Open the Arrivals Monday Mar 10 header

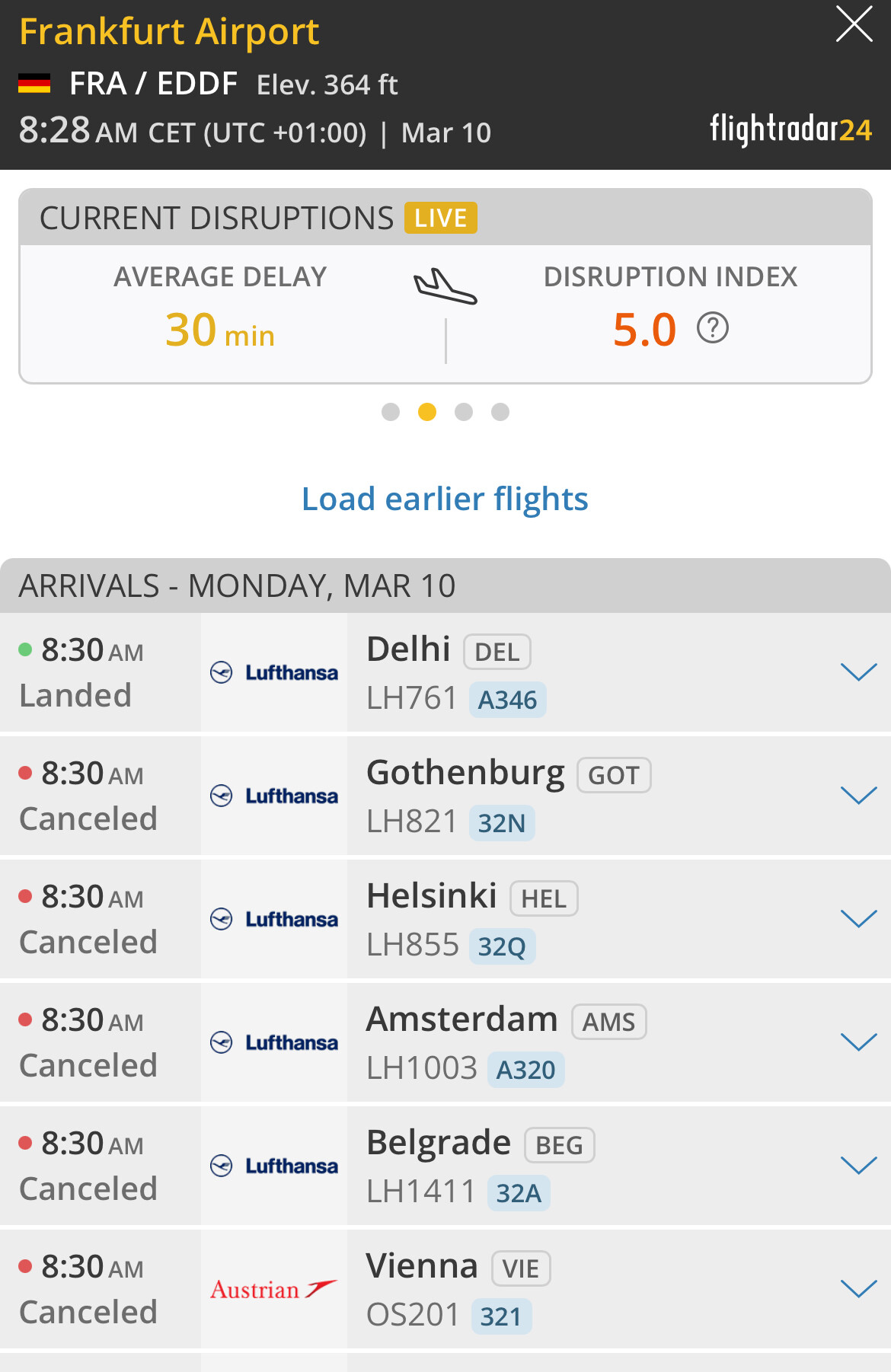tap(237, 586)
